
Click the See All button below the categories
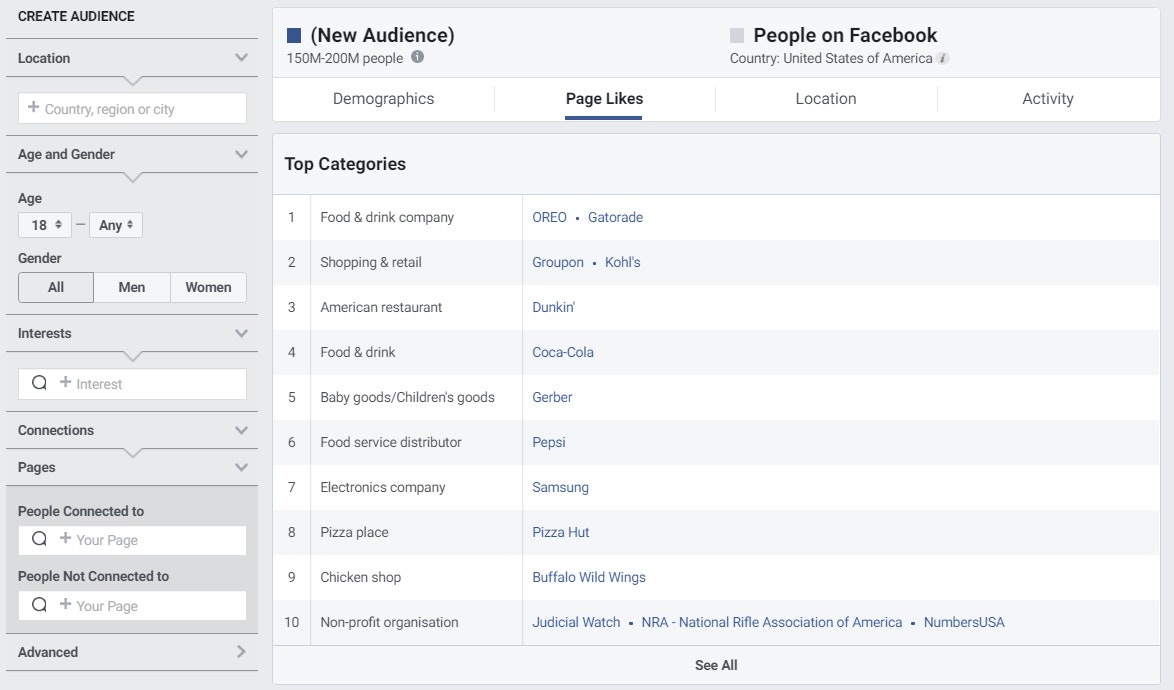click(716, 664)
